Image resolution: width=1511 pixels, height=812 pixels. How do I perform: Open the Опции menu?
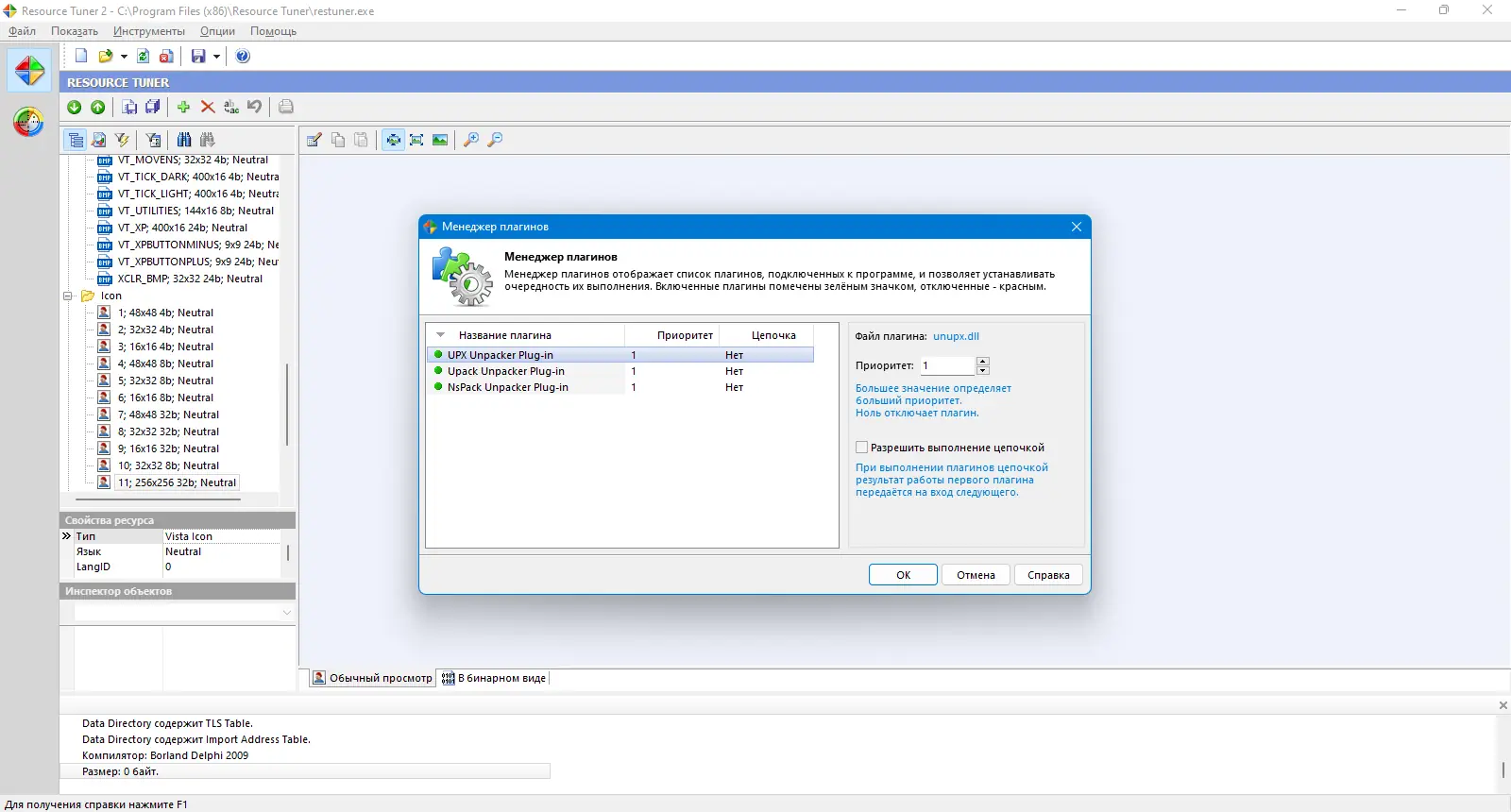click(217, 31)
